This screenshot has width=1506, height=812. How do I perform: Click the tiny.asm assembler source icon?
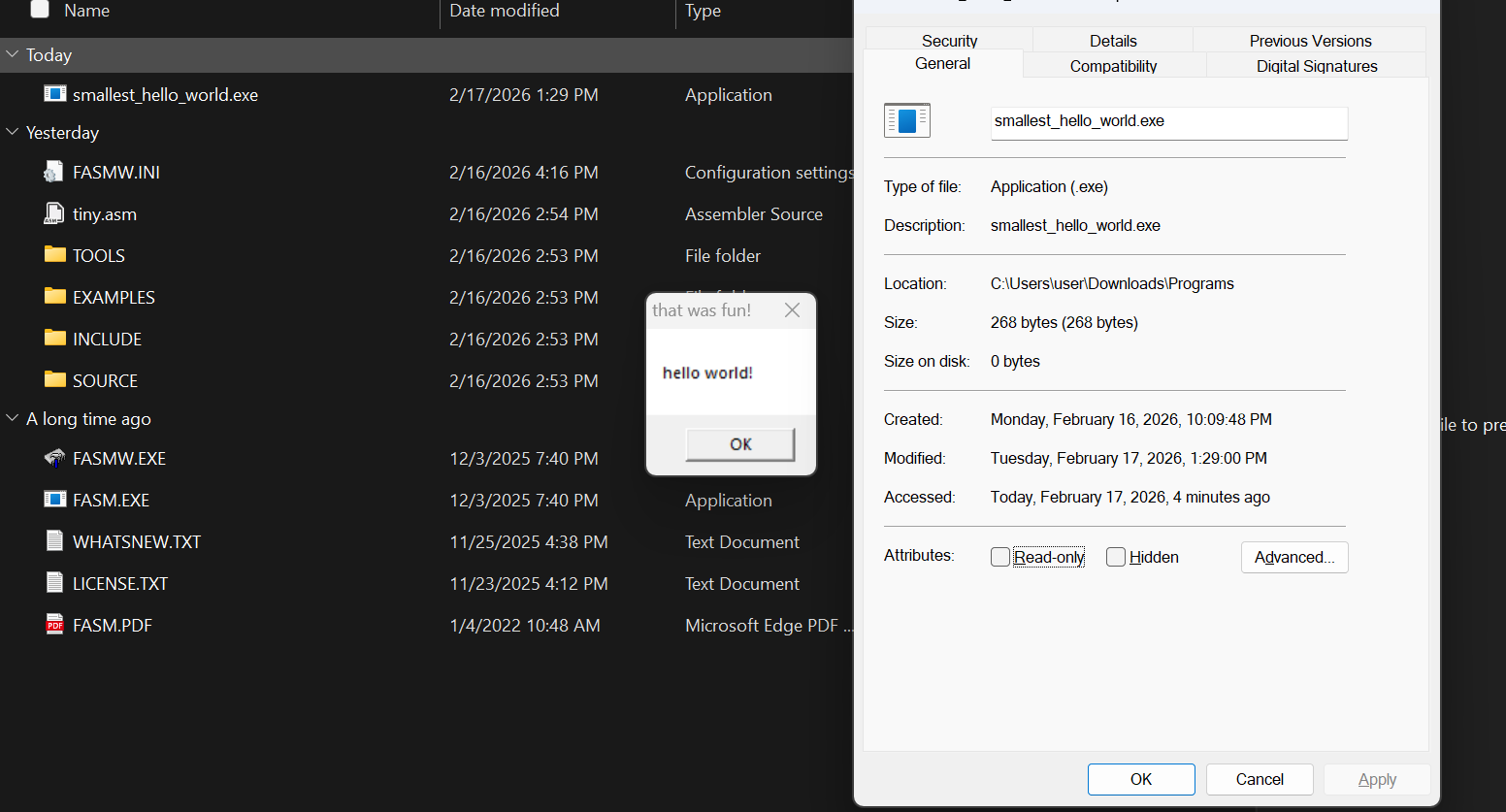click(x=54, y=213)
